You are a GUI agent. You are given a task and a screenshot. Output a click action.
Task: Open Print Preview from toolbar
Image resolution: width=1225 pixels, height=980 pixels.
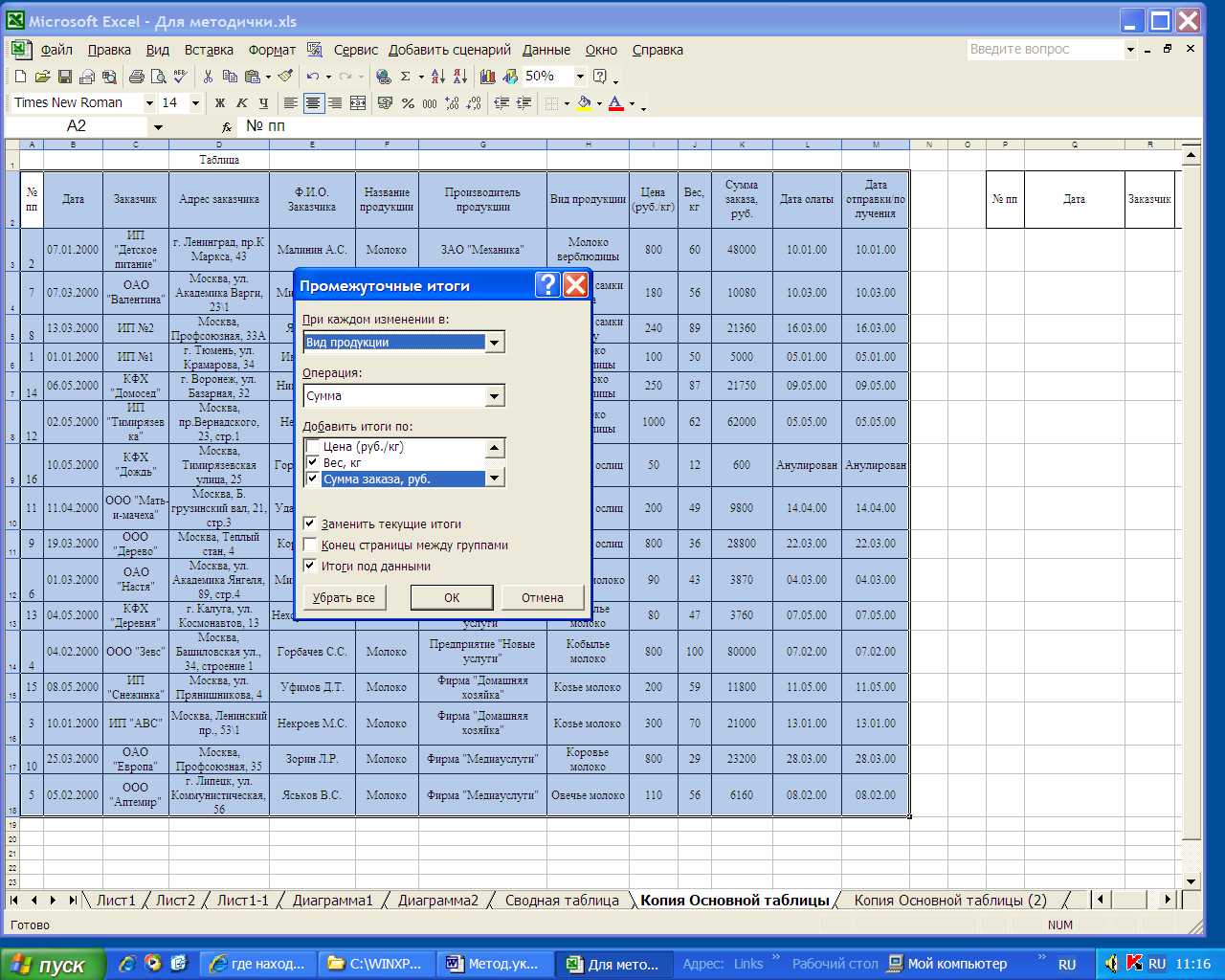pyautogui.click(x=158, y=77)
